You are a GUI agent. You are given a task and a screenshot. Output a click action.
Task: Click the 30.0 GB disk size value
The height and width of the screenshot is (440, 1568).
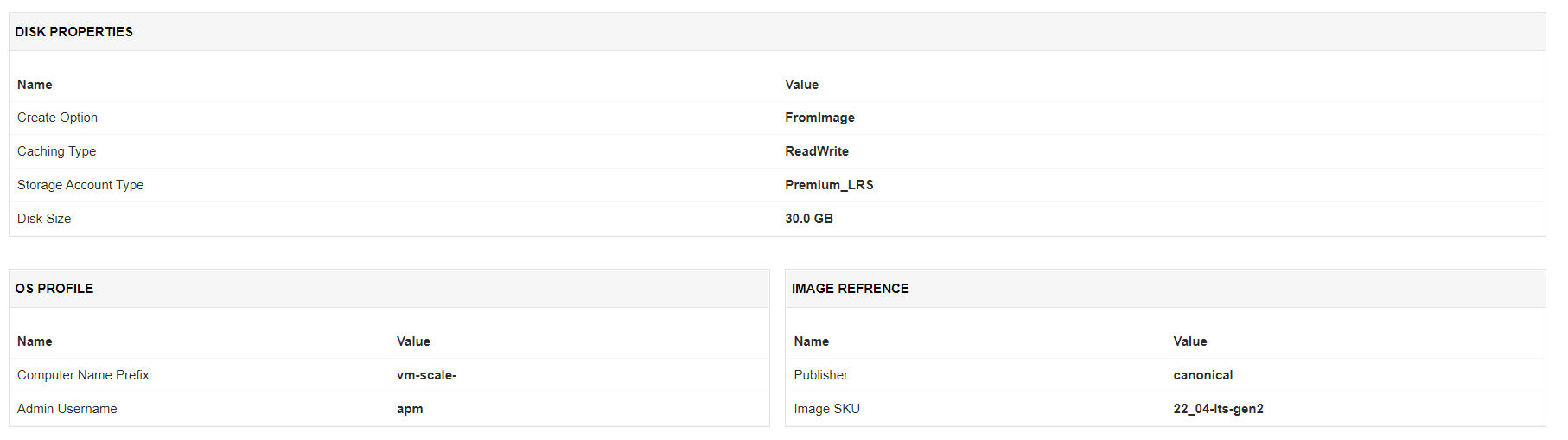click(808, 219)
